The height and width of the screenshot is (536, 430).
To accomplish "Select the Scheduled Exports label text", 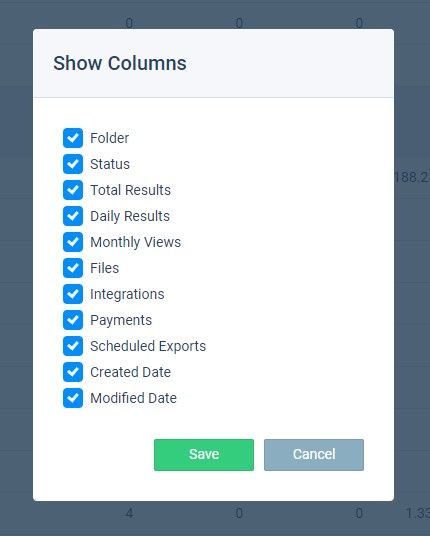I will 148,346.
